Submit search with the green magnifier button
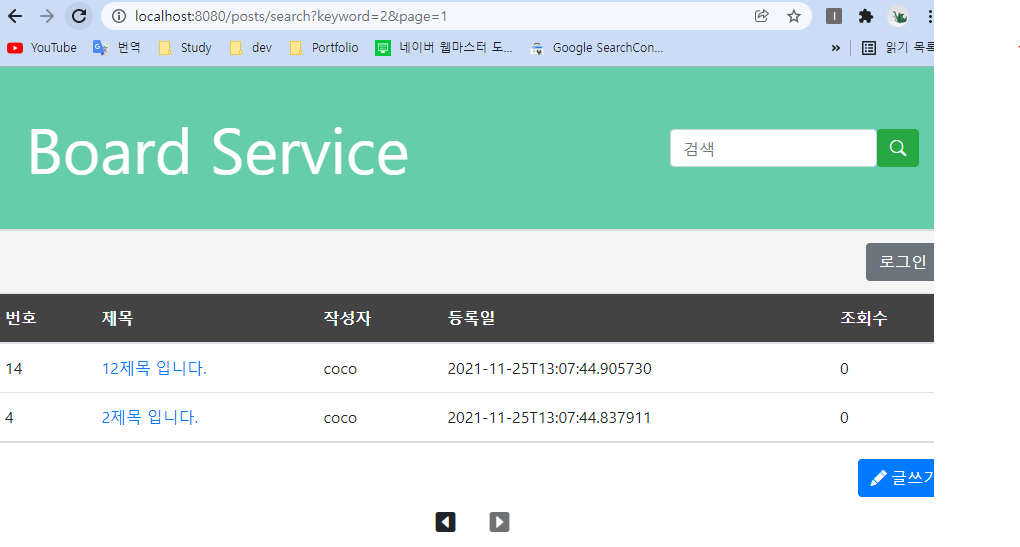 pyautogui.click(x=898, y=148)
